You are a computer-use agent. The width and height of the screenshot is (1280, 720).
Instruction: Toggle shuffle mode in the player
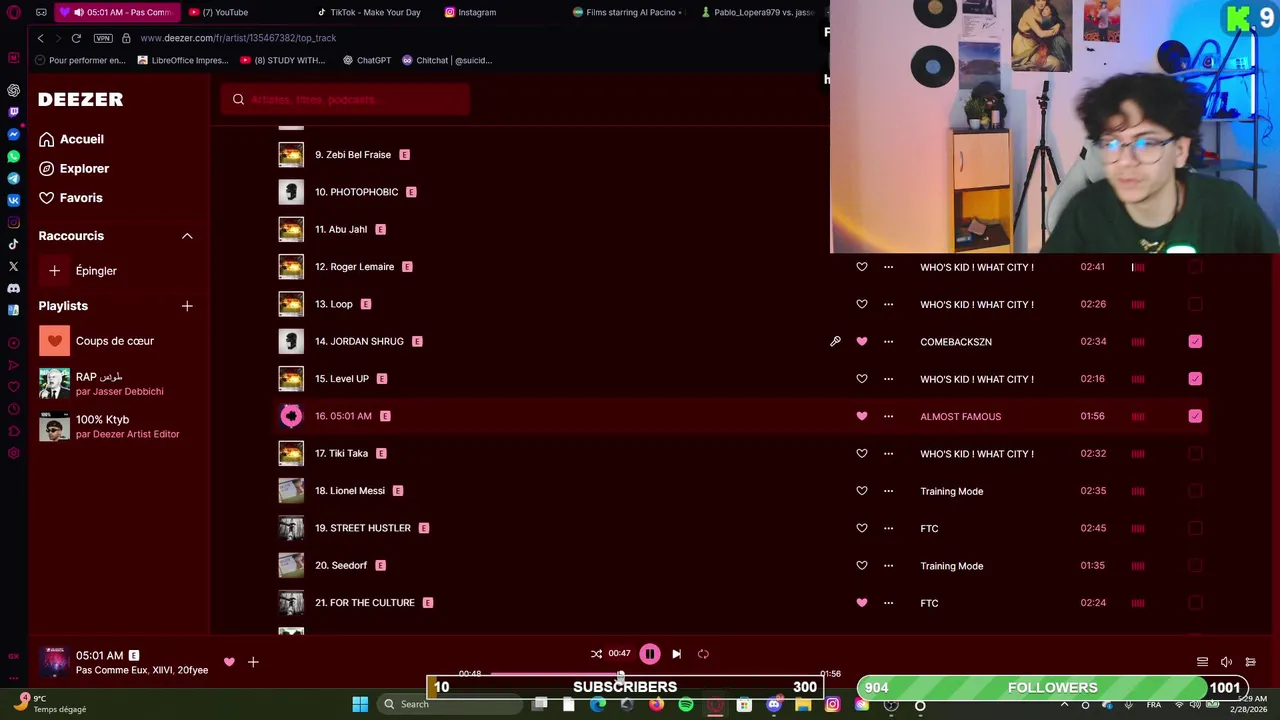(x=596, y=654)
